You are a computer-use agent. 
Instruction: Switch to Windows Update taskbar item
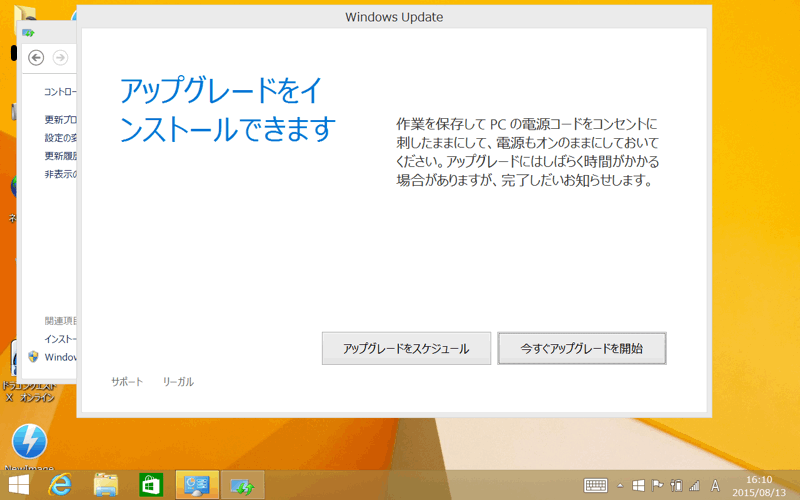tap(242, 485)
